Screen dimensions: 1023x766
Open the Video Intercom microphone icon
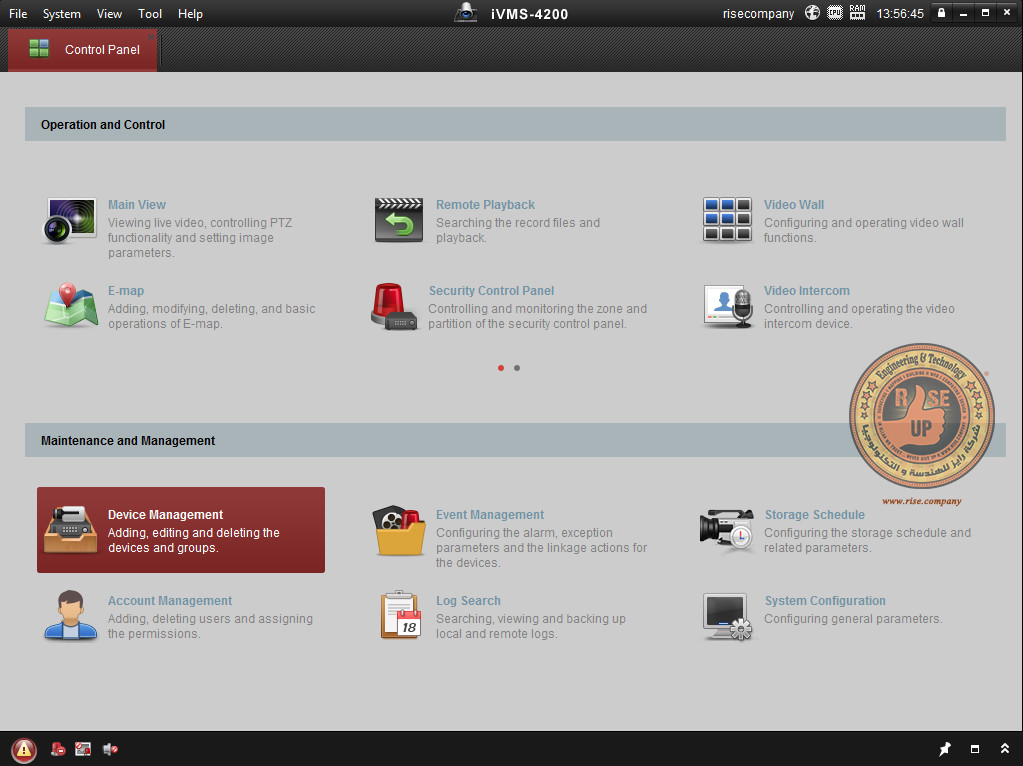pyautogui.click(x=728, y=306)
